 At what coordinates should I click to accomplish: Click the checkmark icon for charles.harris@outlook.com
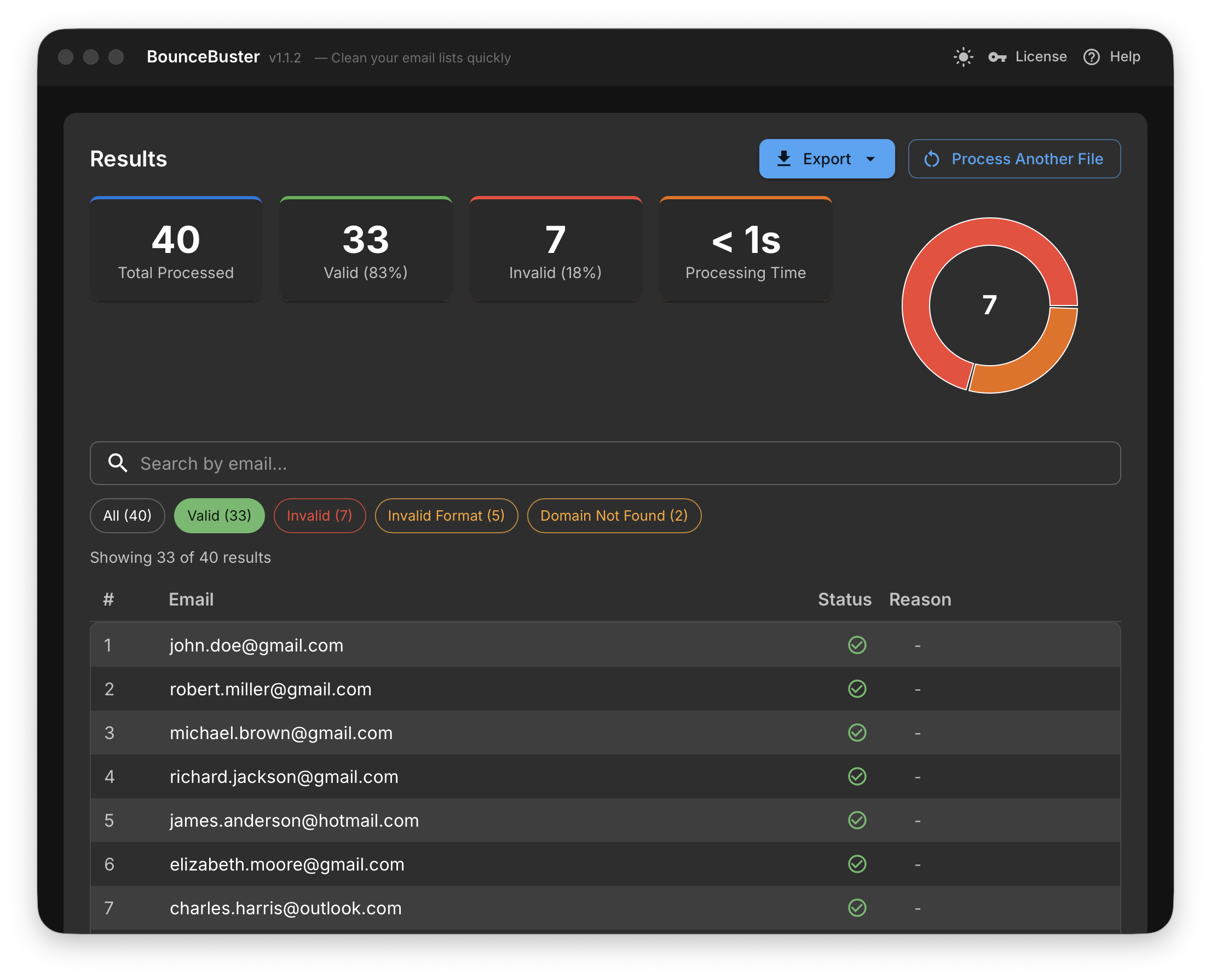click(x=856, y=908)
